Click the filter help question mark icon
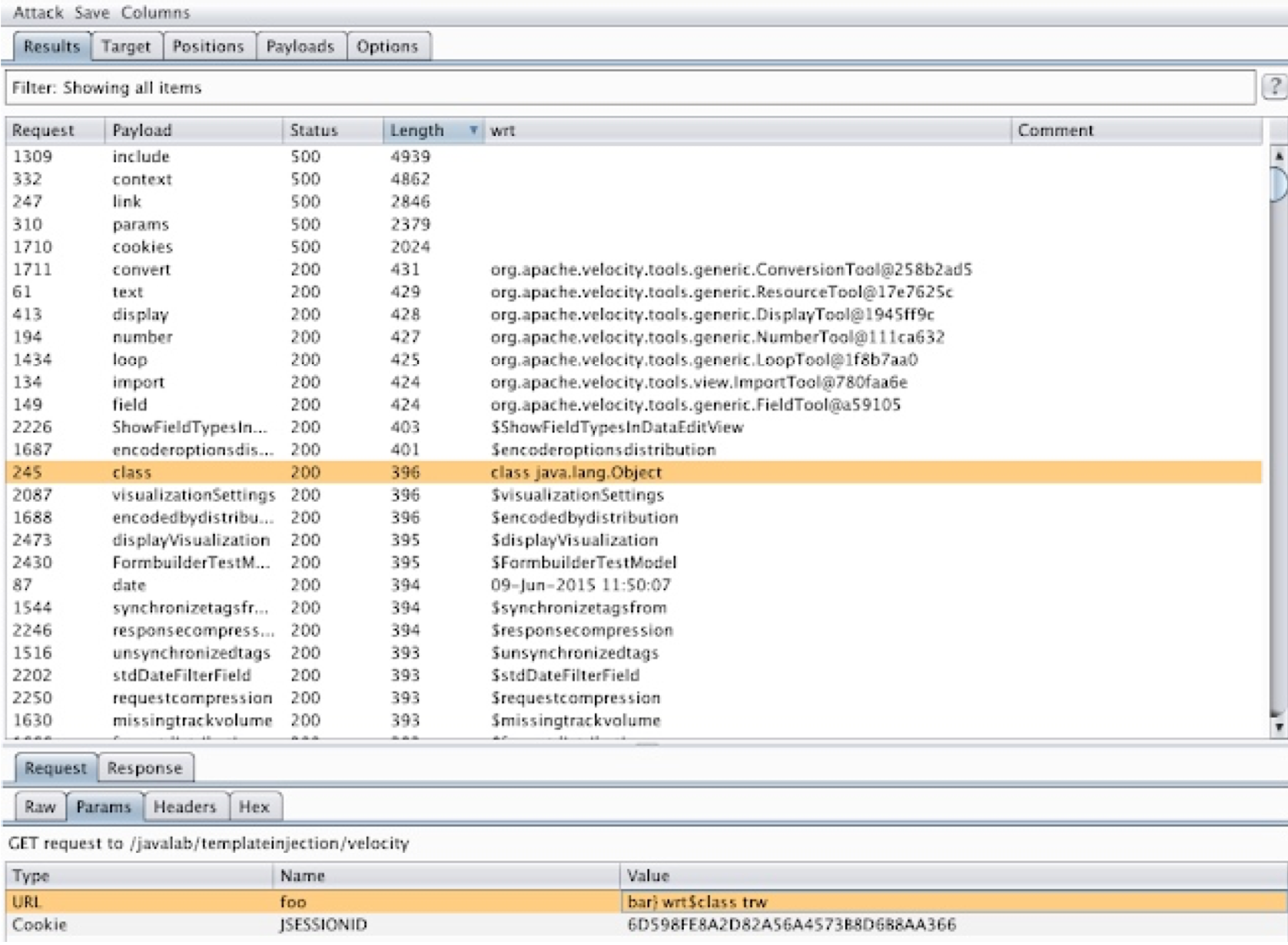The width and height of the screenshot is (1288, 945). click(x=1274, y=87)
